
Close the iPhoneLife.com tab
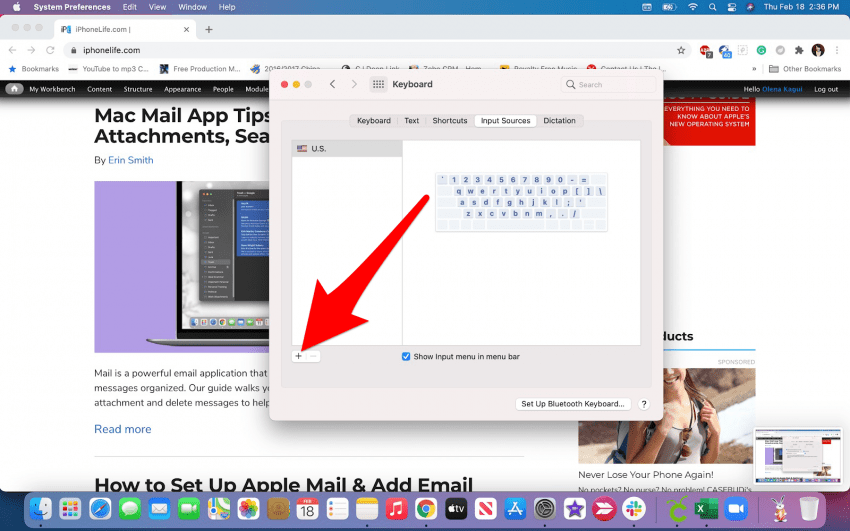pos(186,30)
